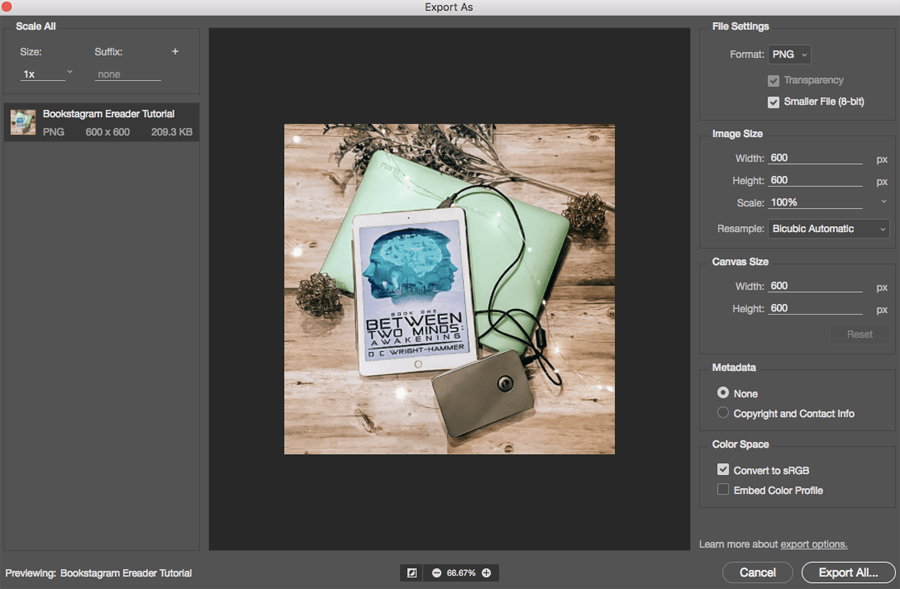Click the zoom in plus icon
This screenshot has height=589, width=900.
486,573
